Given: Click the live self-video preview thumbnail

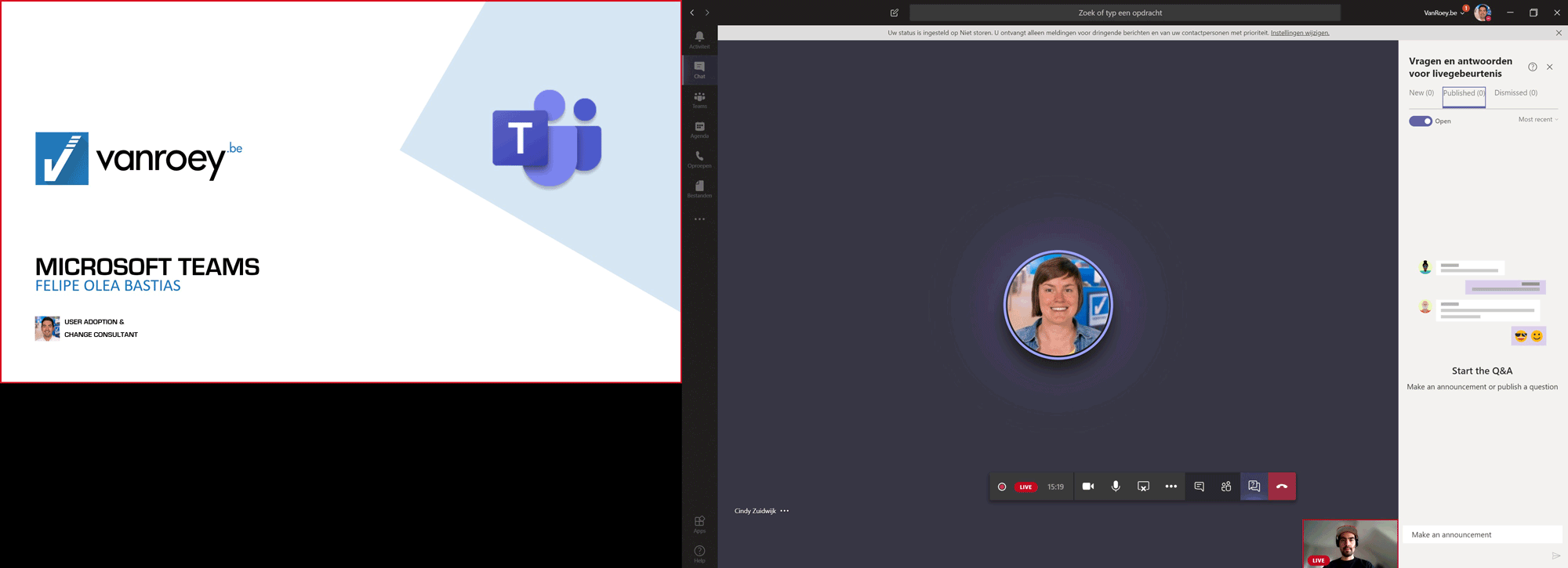Looking at the screenshot, I should click(x=1350, y=544).
